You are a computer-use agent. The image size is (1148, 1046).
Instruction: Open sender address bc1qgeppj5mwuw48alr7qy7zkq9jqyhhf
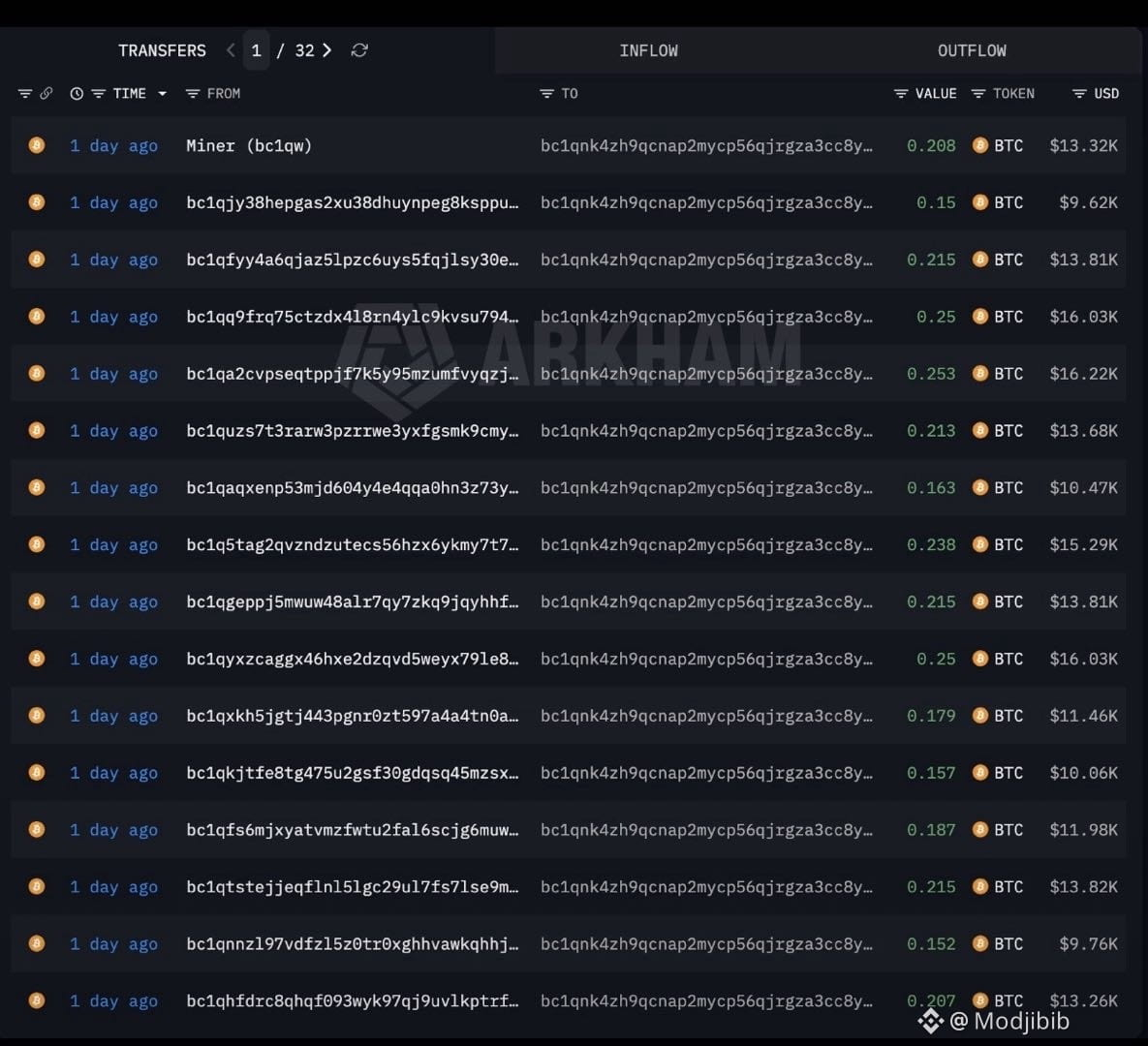353,602
